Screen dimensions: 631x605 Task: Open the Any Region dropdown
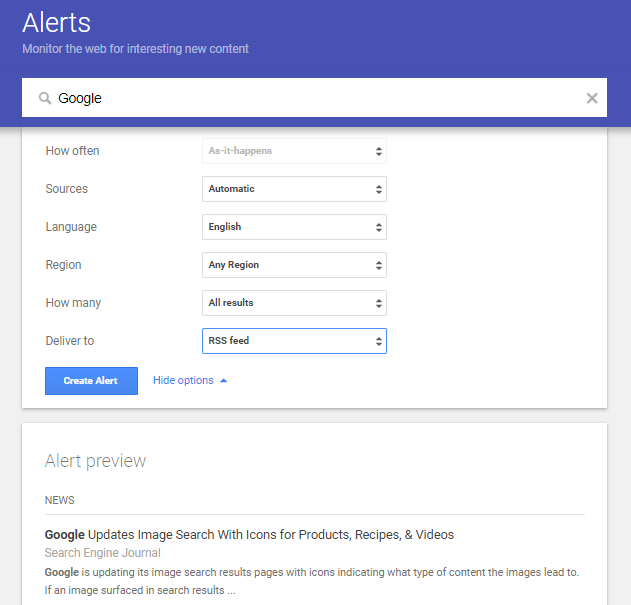click(x=294, y=265)
